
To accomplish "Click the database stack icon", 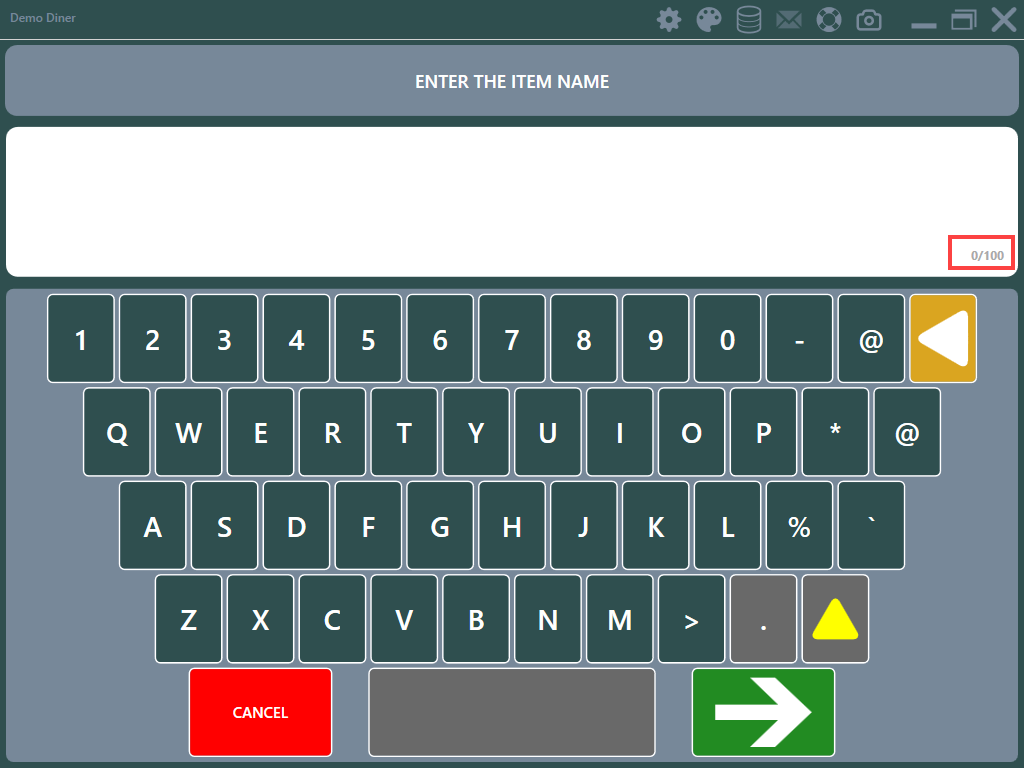I will (749, 20).
